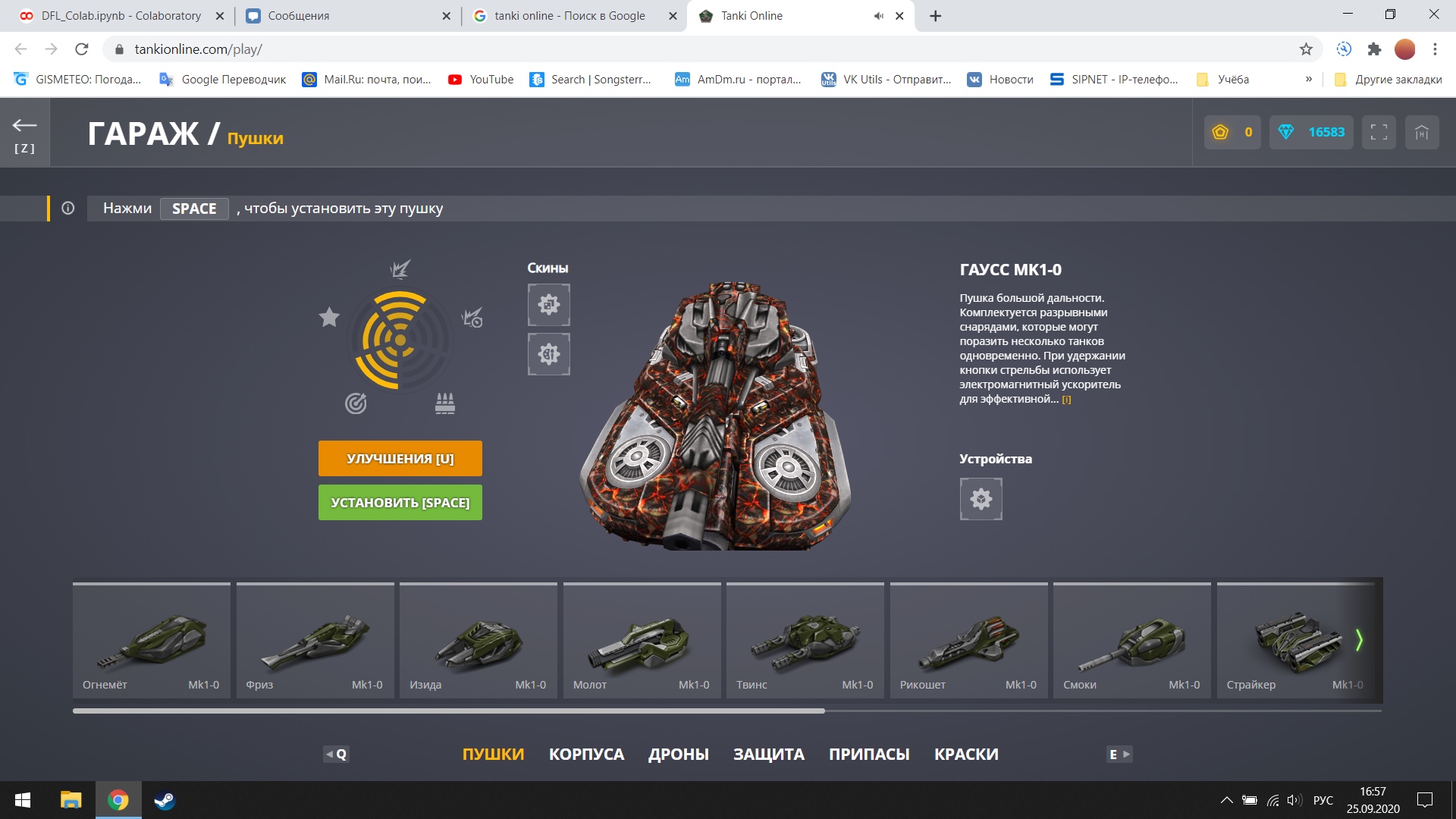Select the impact with timer stat icon
This screenshot has width=1456, height=819.
(x=472, y=317)
